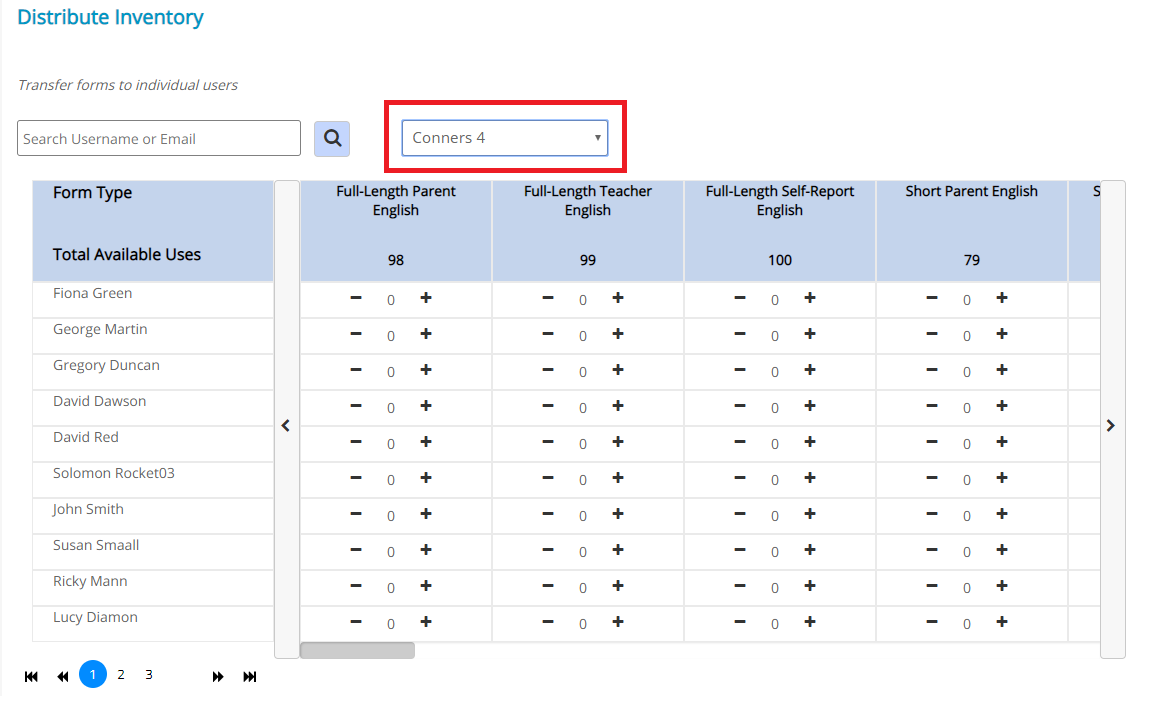The width and height of the screenshot is (1153, 706).
Task: Go to next page of users
Action: pos(218,677)
